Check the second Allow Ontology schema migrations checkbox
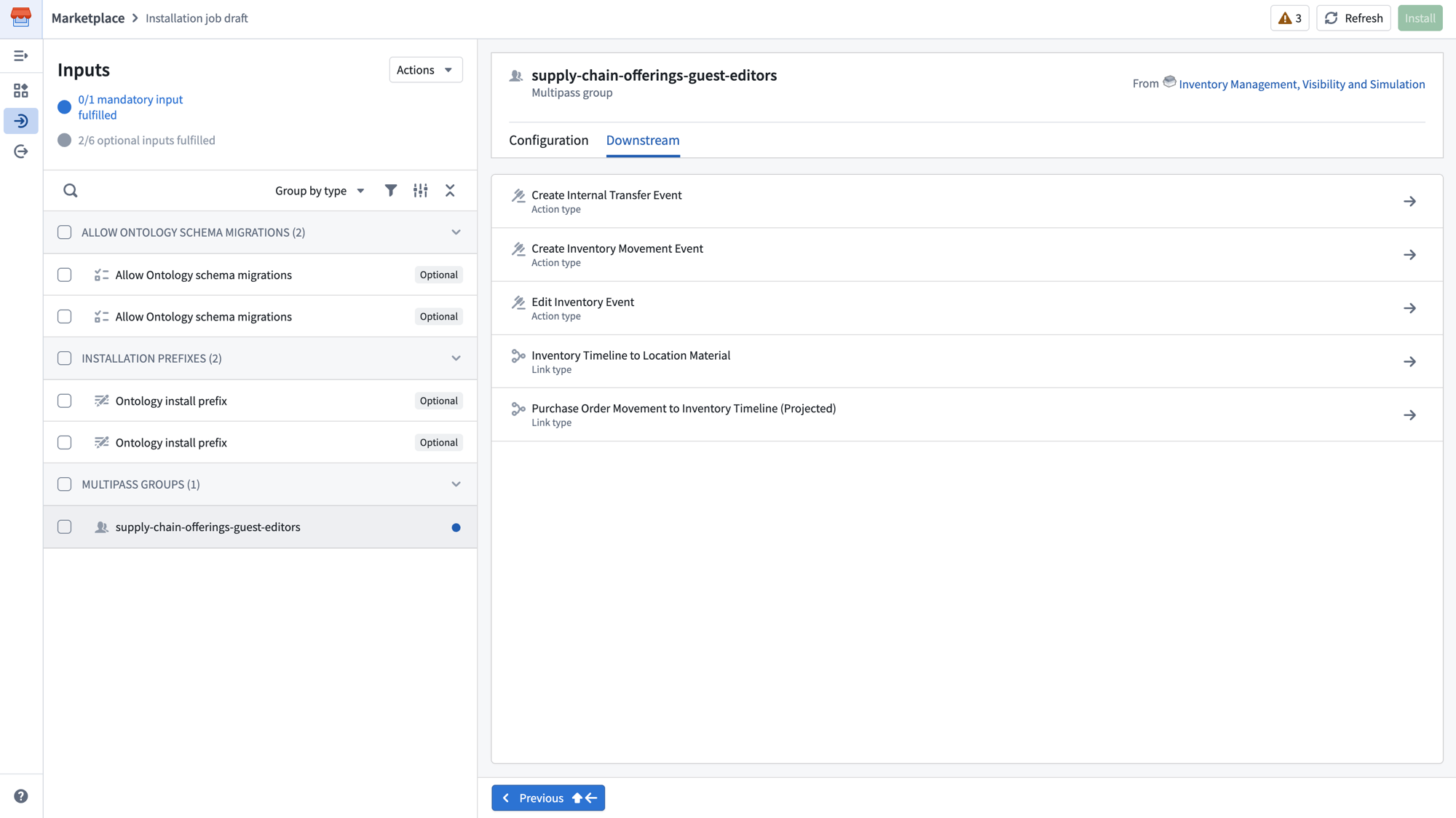 click(65, 317)
